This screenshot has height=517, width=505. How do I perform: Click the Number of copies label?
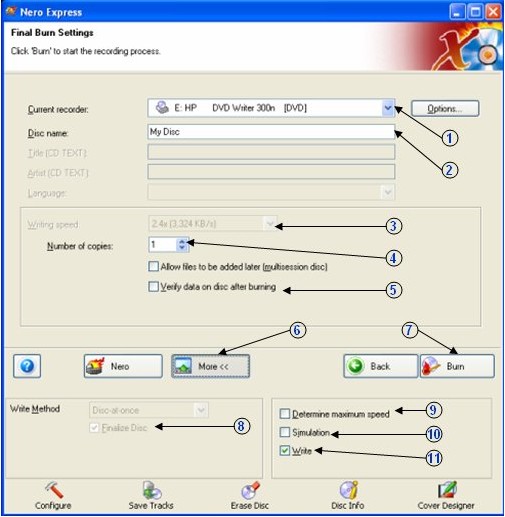(x=80, y=246)
